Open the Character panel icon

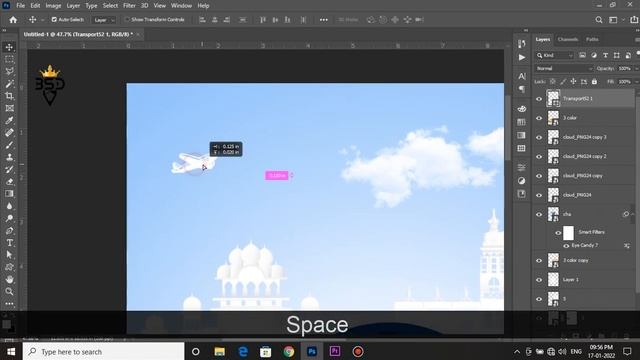[x=522, y=76]
